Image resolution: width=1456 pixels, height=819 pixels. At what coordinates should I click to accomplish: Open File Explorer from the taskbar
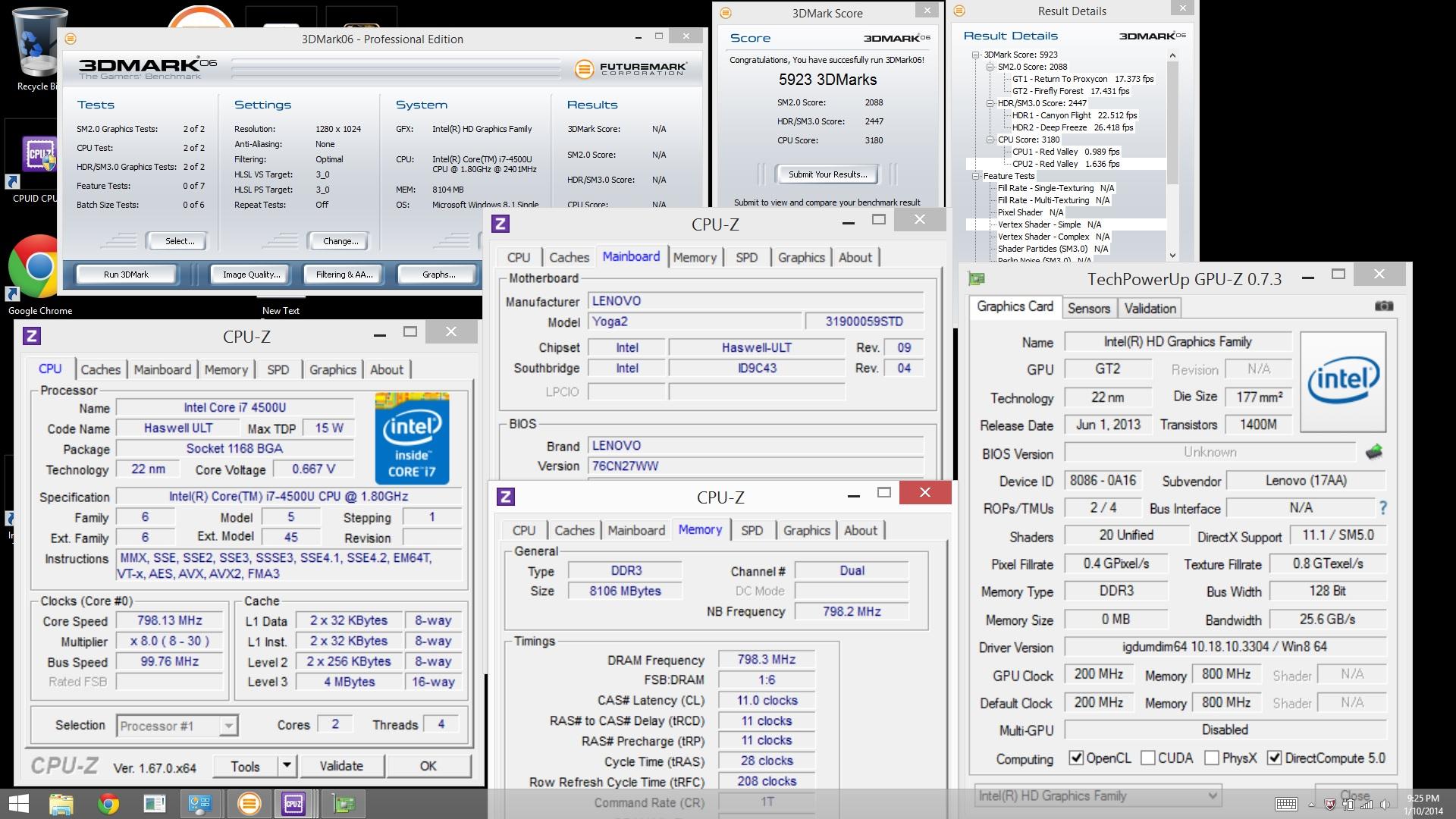[x=61, y=804]
